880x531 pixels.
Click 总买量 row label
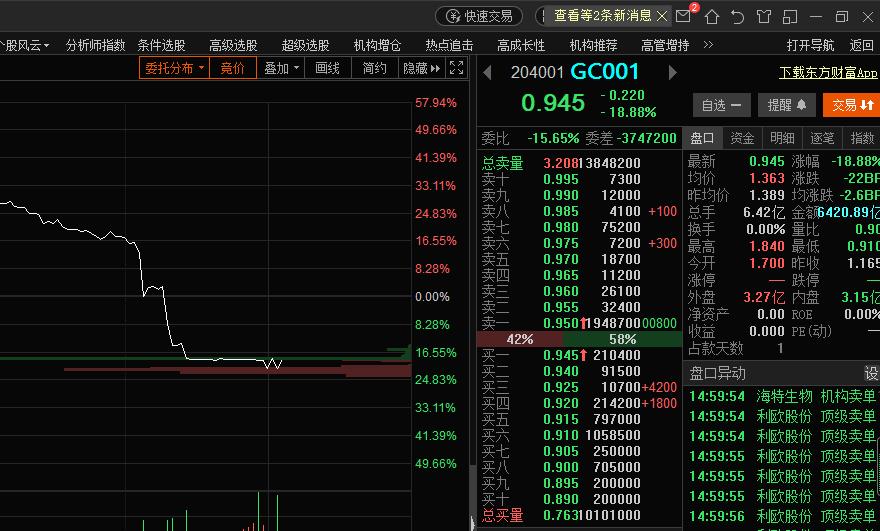pyautogui.click(x=502, y=515)
